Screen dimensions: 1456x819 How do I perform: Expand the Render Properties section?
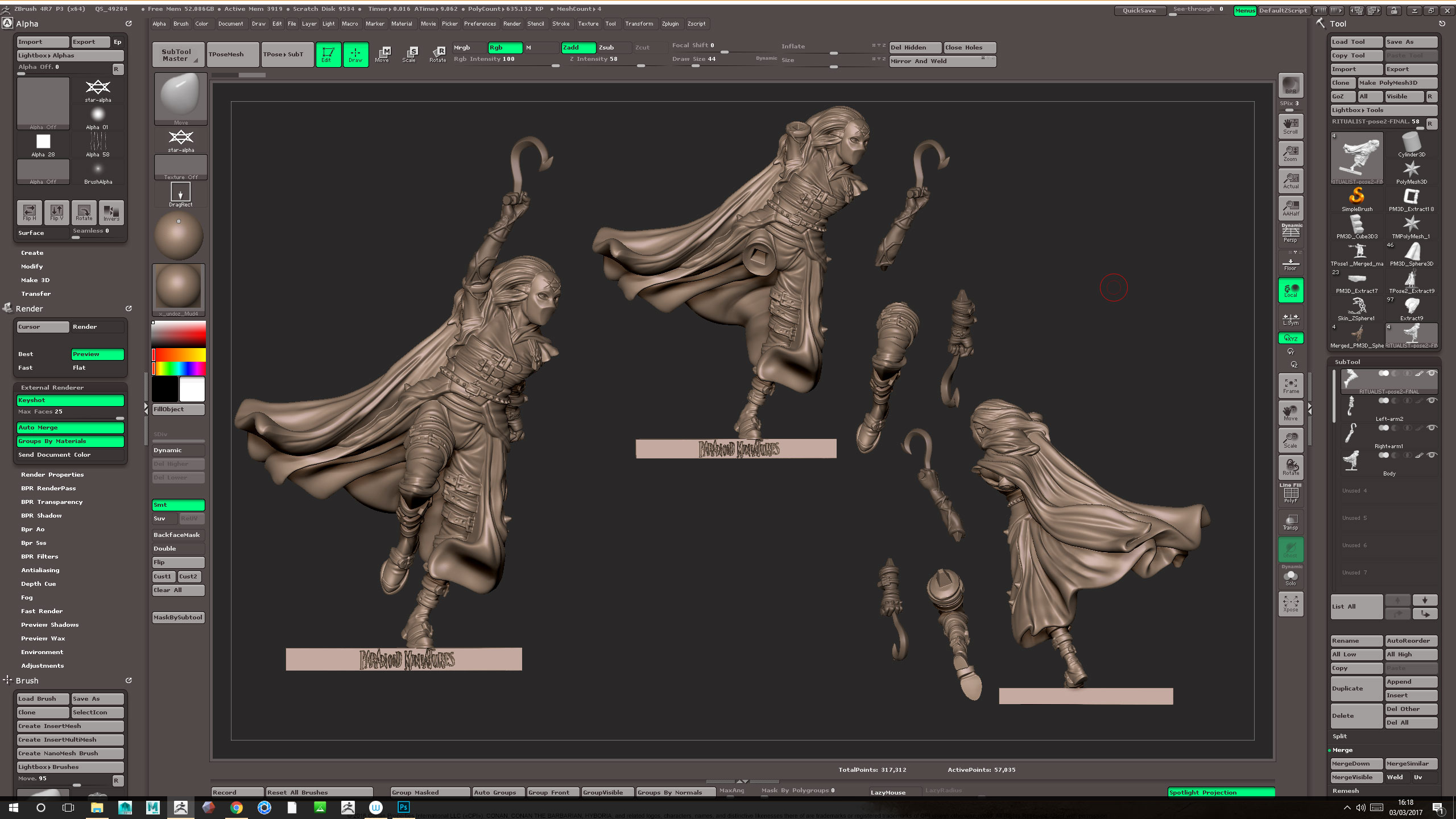[x=52, y=475]
